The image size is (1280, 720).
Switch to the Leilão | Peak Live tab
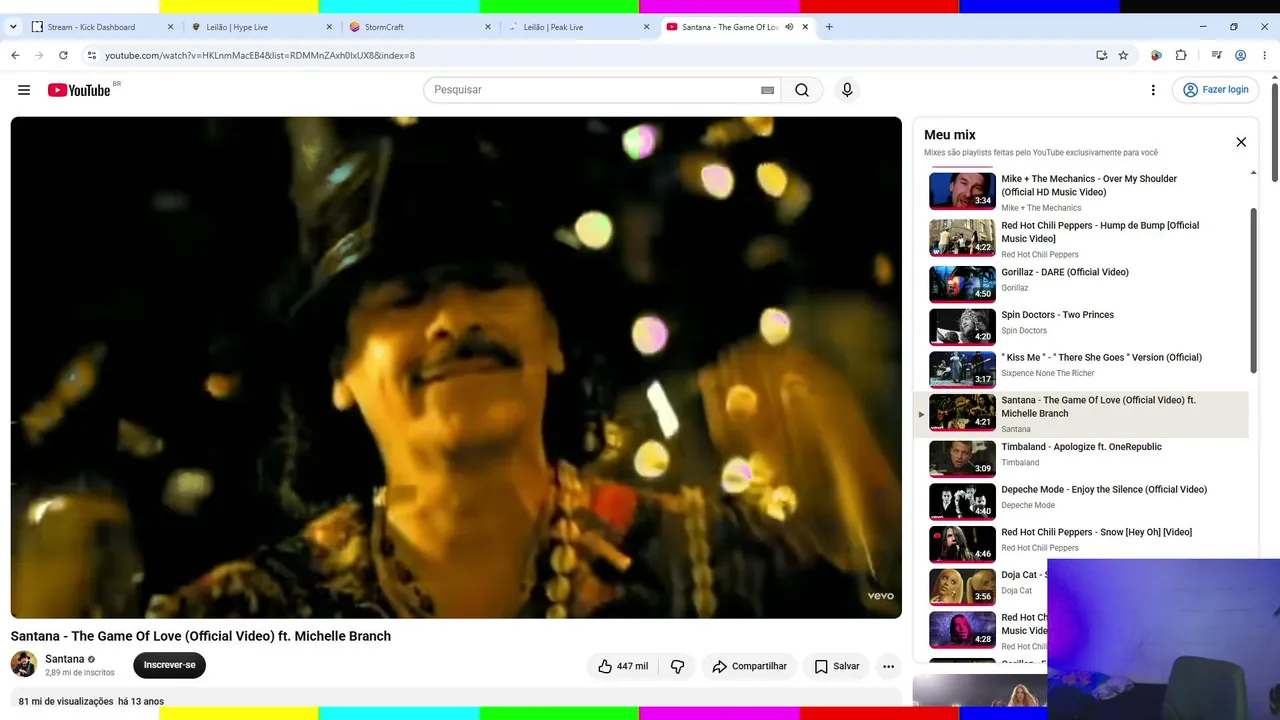coord(577,27)
